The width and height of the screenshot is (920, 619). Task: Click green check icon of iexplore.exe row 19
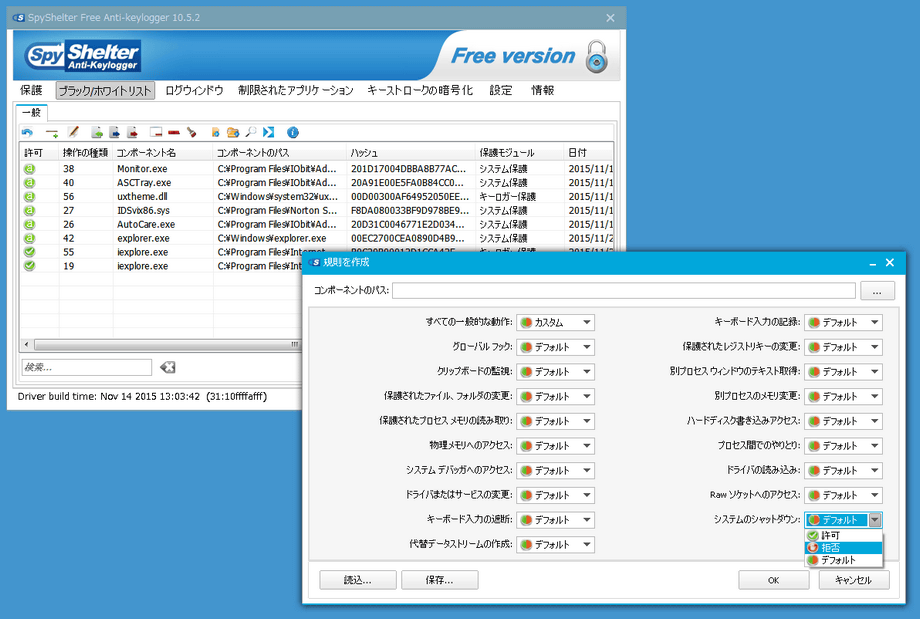29,266
